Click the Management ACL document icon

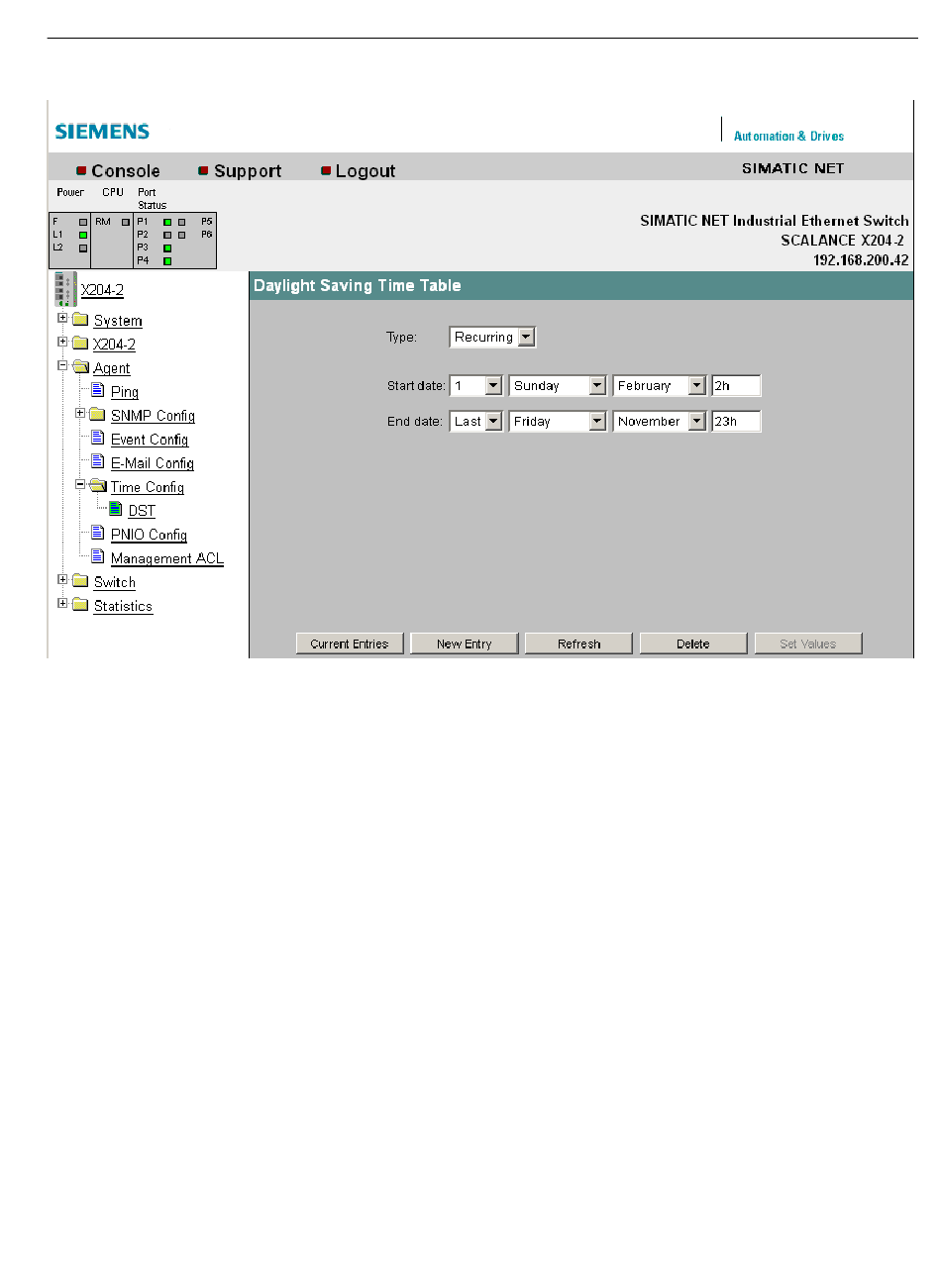click(x=97, y=556)
